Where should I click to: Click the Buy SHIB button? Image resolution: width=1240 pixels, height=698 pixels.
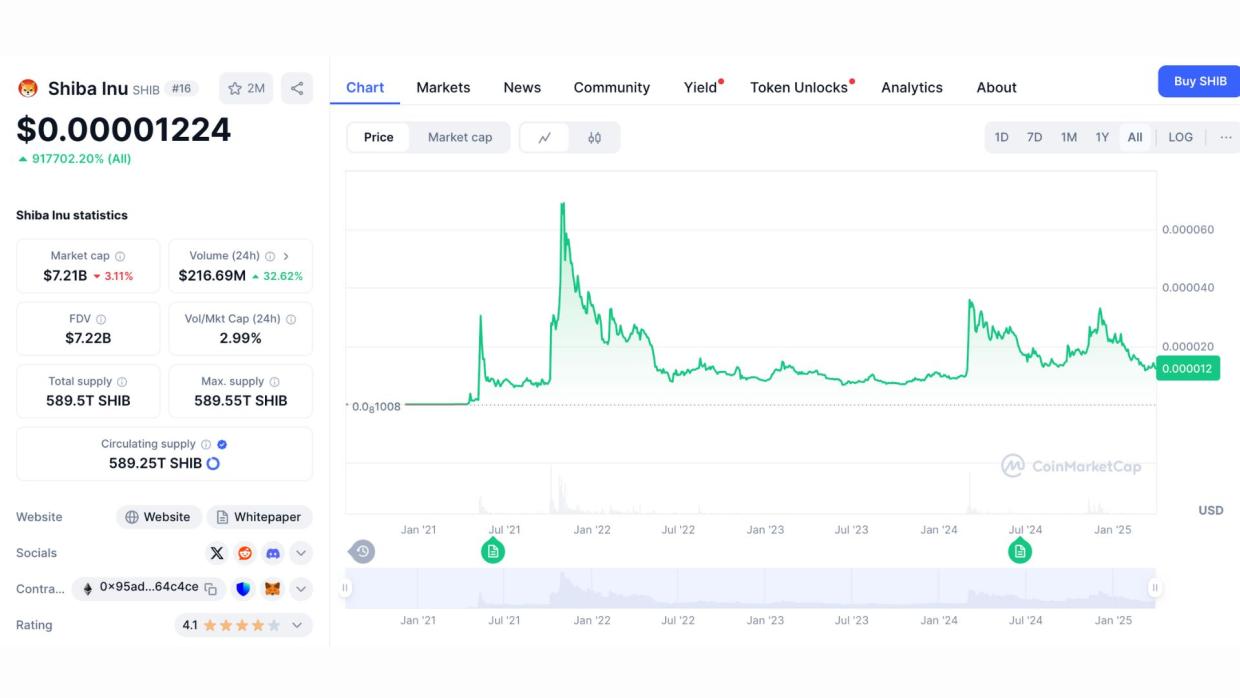1199,81
